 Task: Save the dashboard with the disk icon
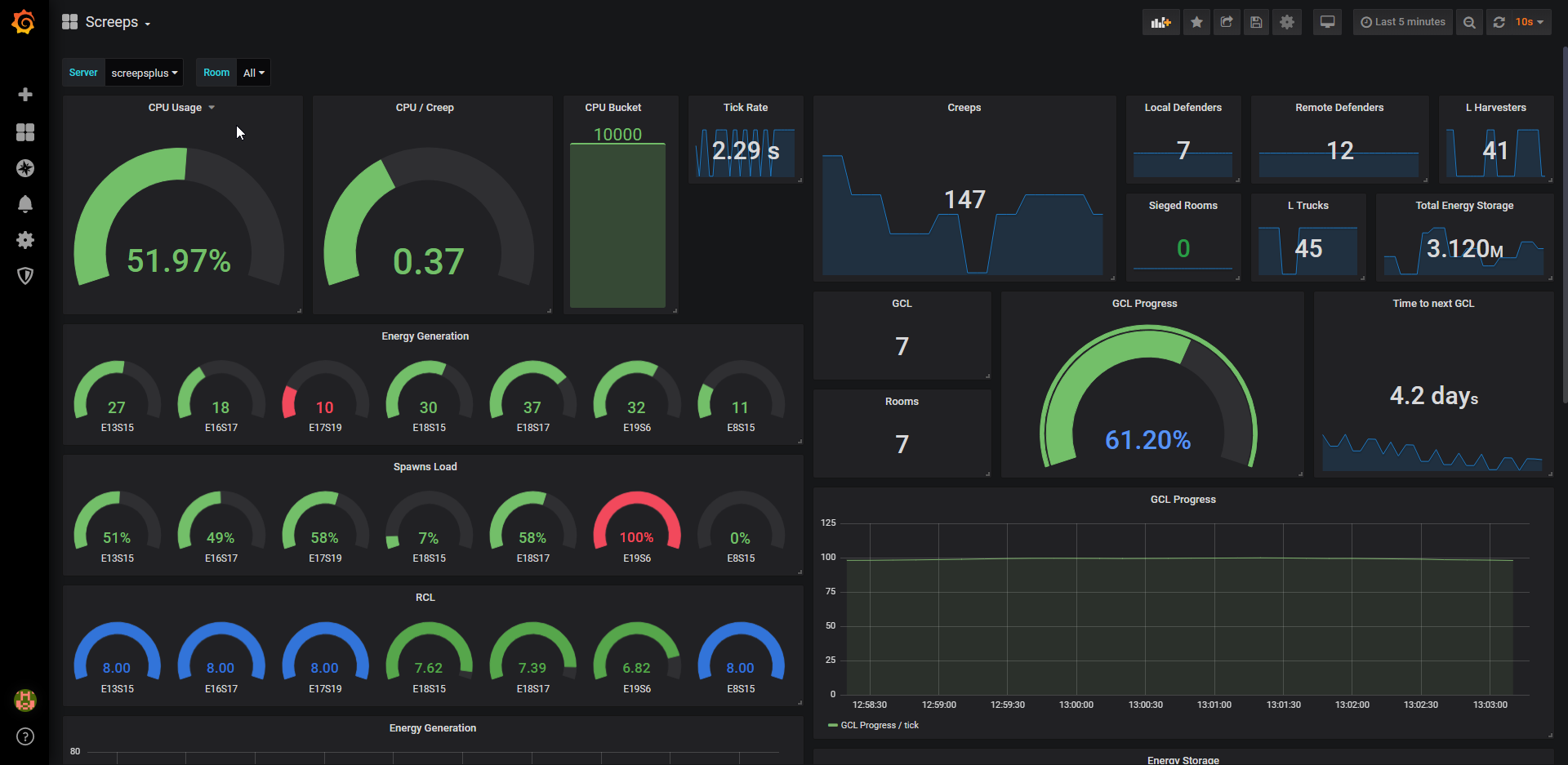click(1256, 22)
